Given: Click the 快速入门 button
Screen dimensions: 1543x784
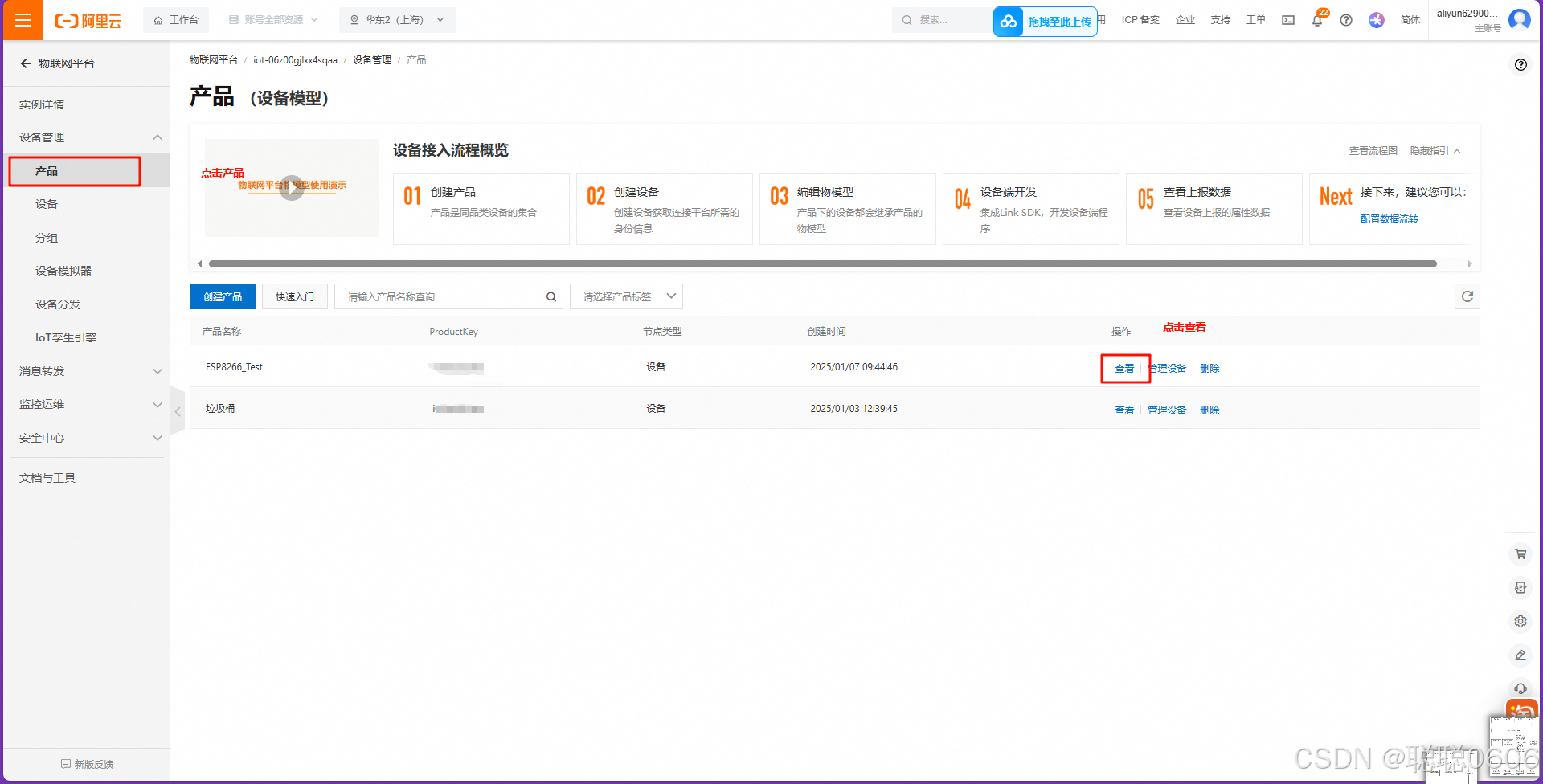Looking at the screenshot, I should (x=295, y=296).
